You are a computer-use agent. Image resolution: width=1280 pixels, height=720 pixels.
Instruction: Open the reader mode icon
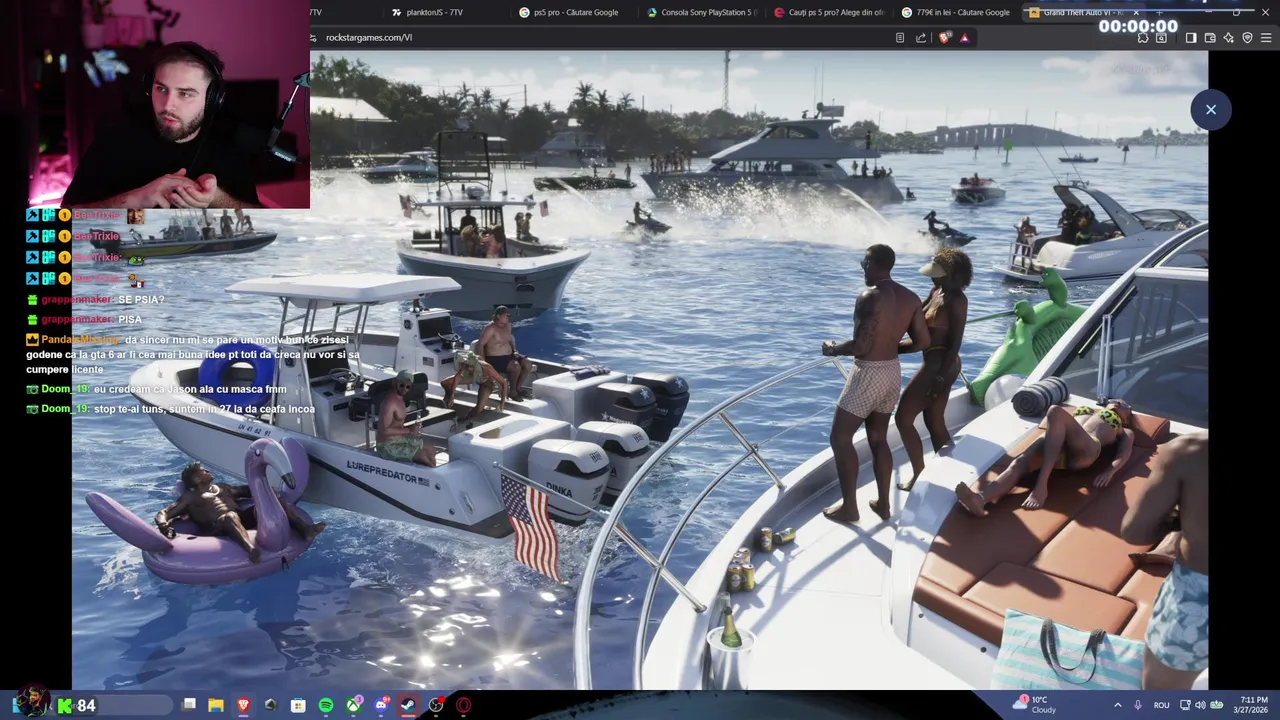click(900, 38)
